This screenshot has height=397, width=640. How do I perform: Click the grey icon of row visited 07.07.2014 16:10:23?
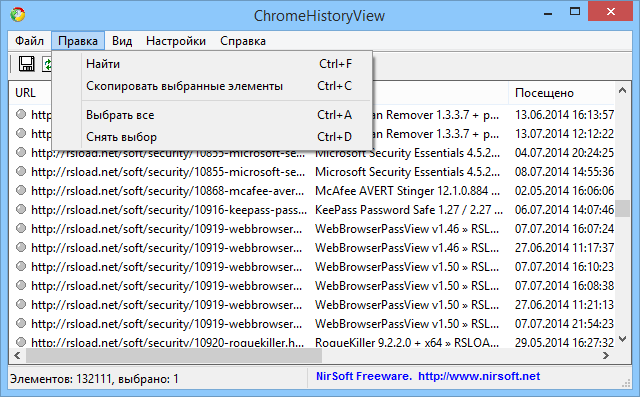[21, 266]
